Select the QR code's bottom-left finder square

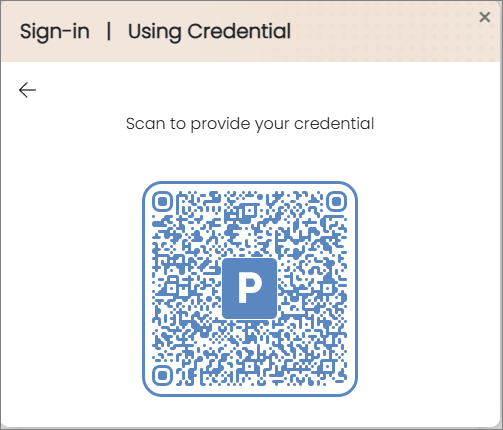(x=162, y=376)
